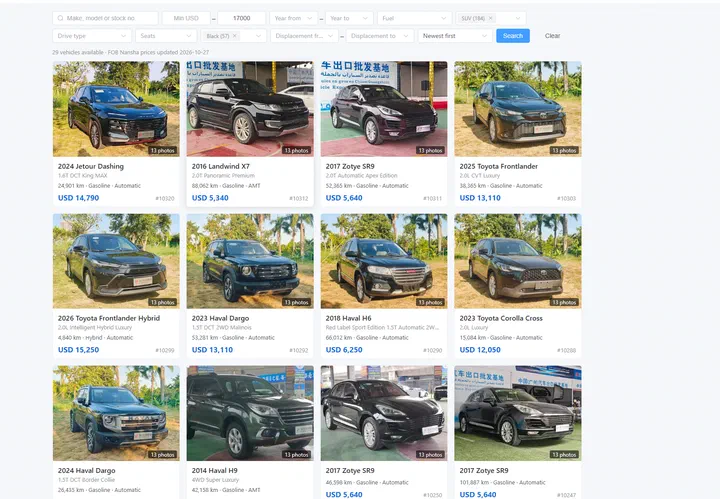Click the 13 photos badge on Landwind X7

297,151
